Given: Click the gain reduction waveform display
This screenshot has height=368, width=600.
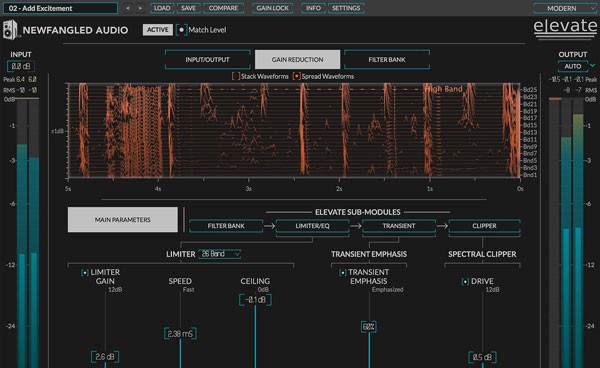Looking at the screenshot, I should coord(294,130).
